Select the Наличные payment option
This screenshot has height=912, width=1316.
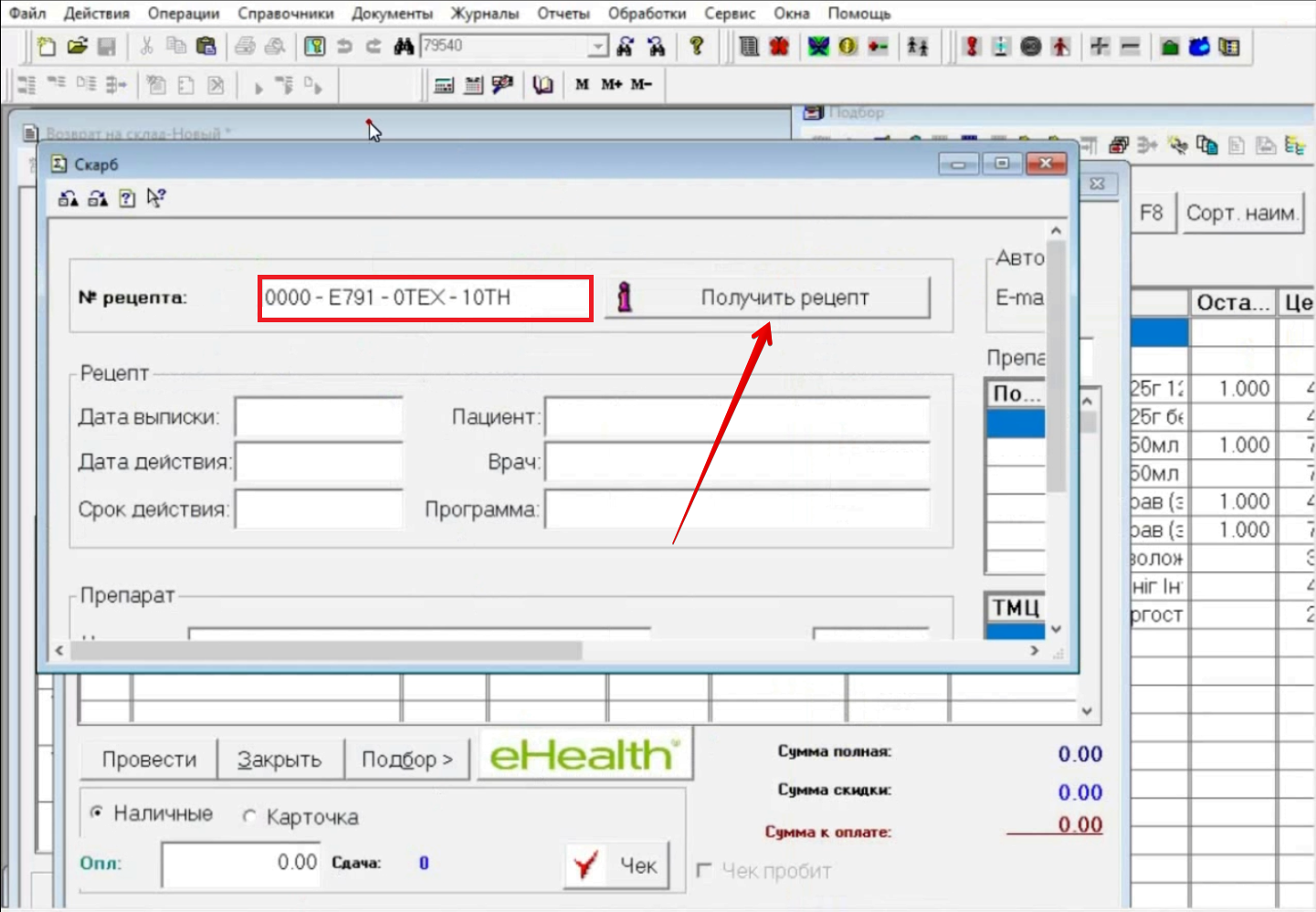[97, 812]
